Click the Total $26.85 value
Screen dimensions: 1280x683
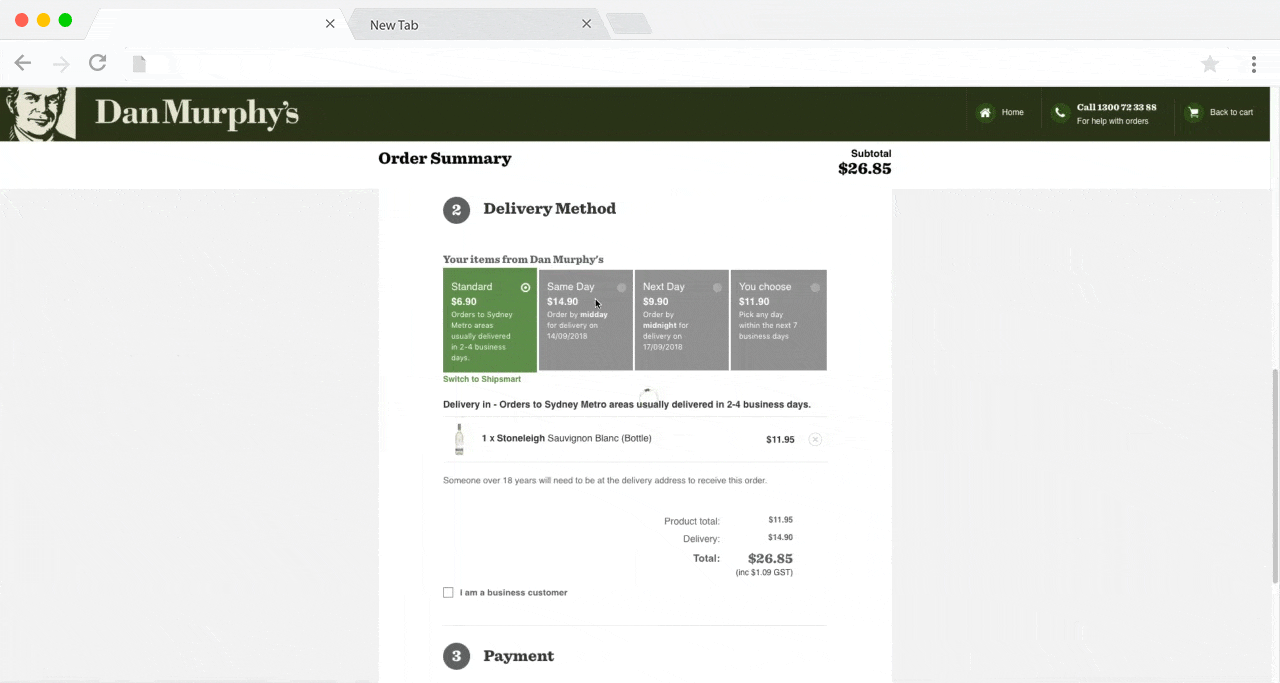pos(770,559)
